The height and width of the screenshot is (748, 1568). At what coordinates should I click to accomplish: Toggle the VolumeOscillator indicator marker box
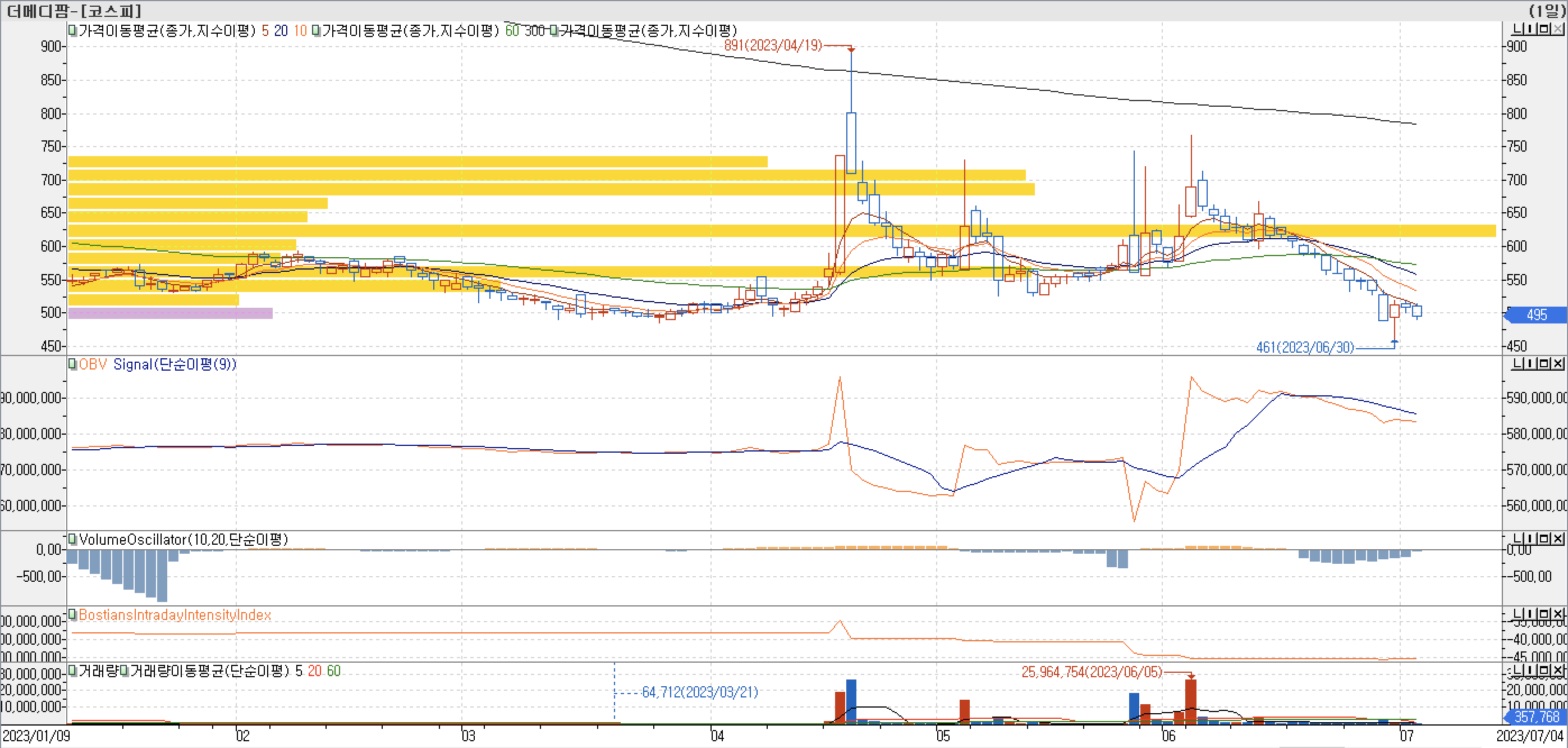(72, 539)
